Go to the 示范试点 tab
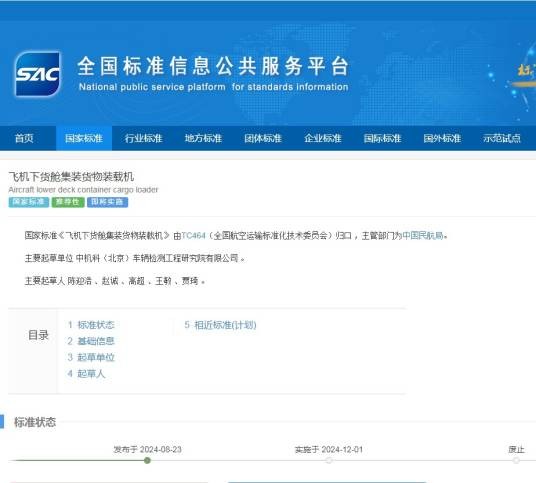 [502, 138]
